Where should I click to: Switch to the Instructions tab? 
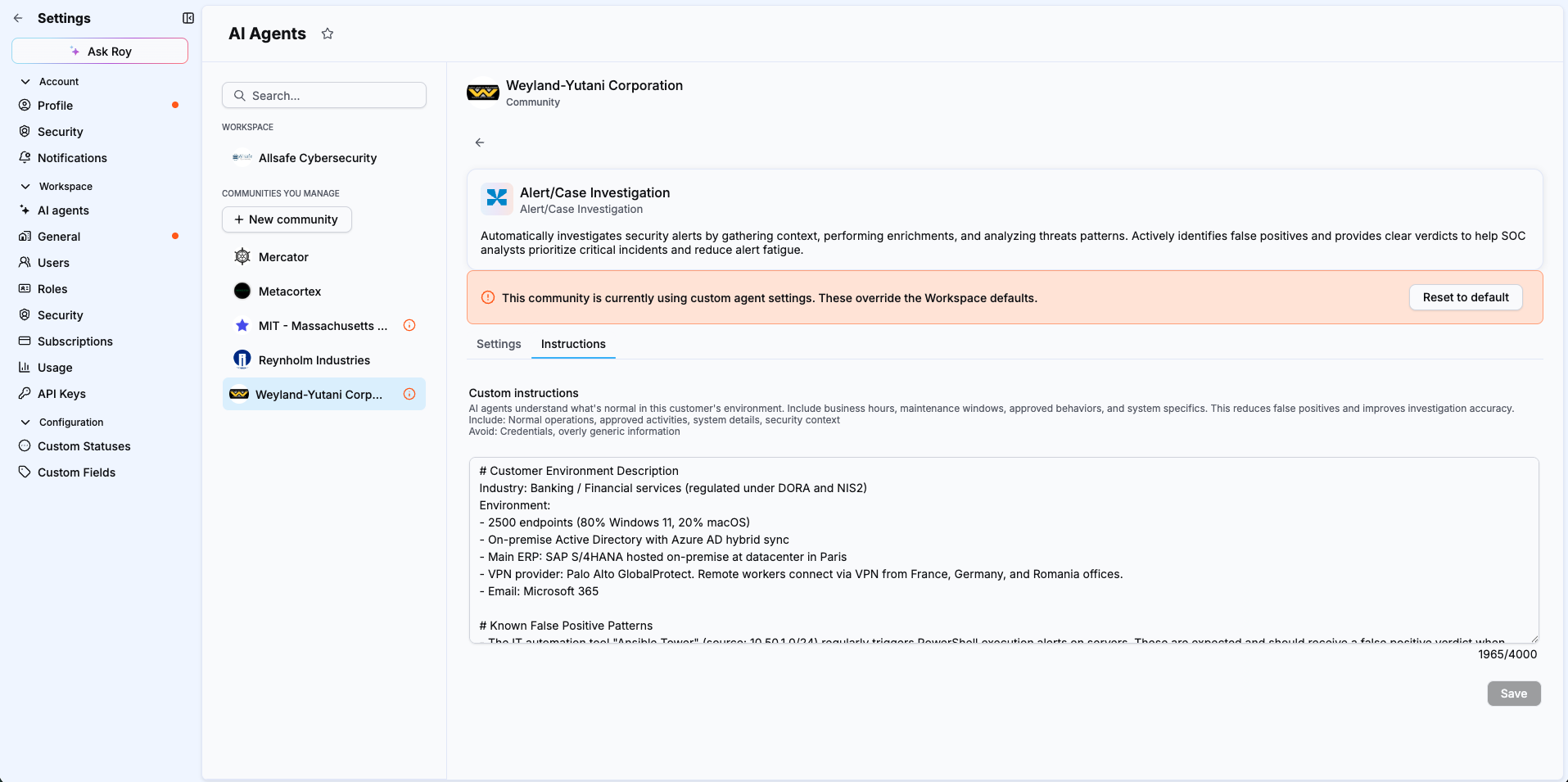[573, 344]
